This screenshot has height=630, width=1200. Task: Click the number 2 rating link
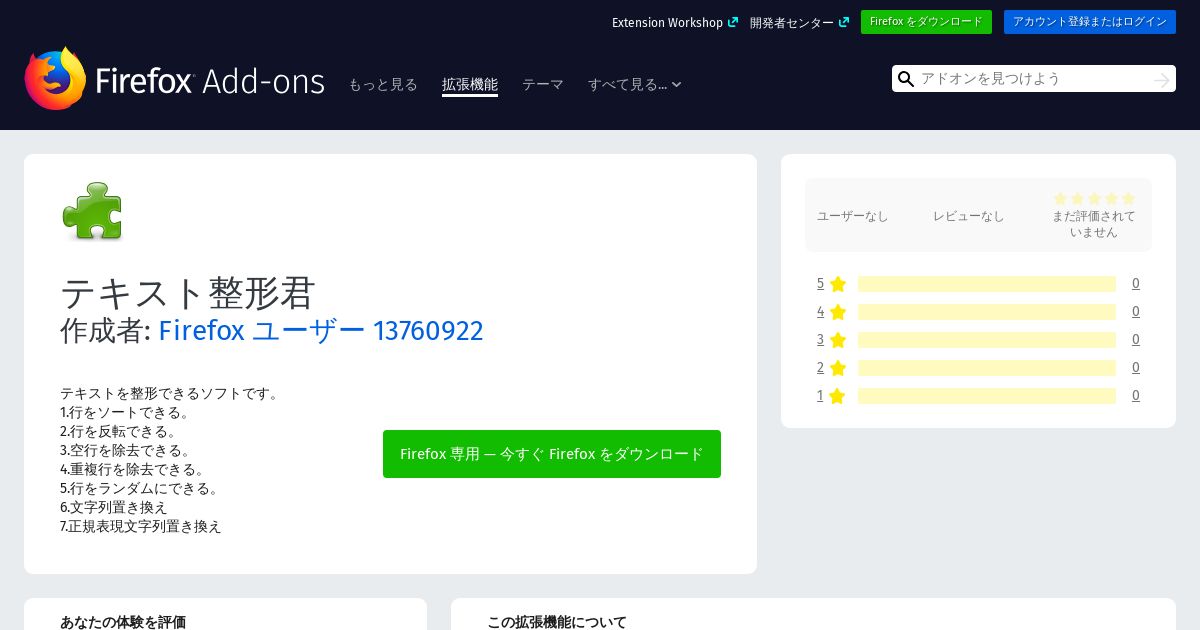point(820,368)
